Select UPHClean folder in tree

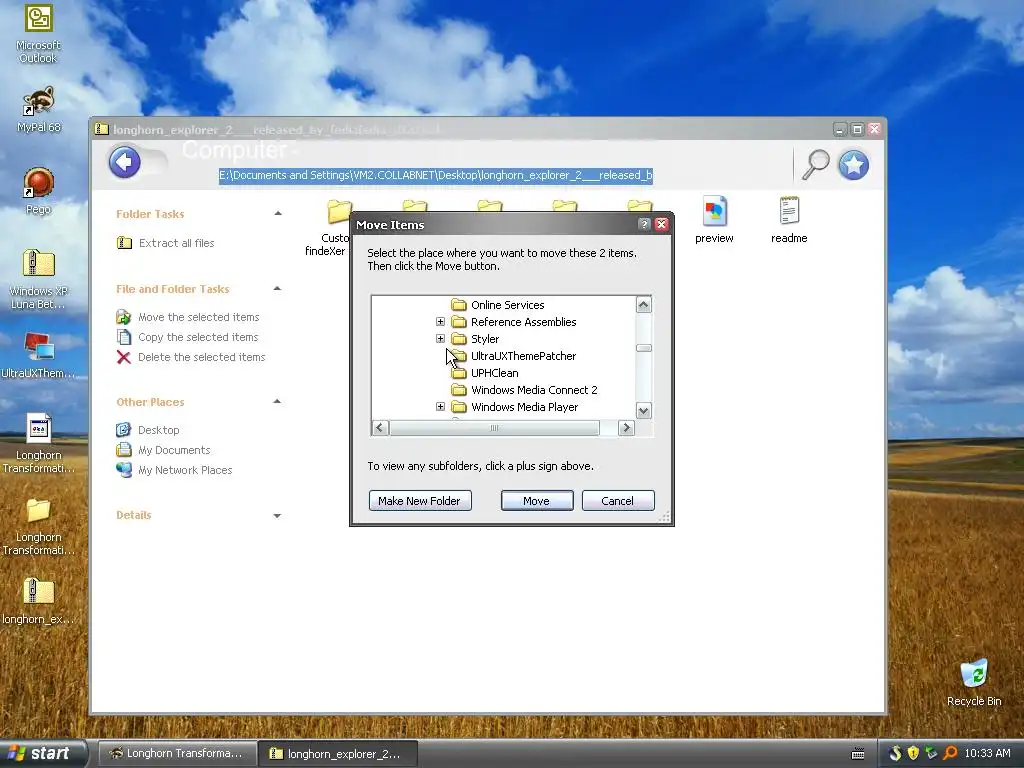pyautogui.click(x=494, y=373)
